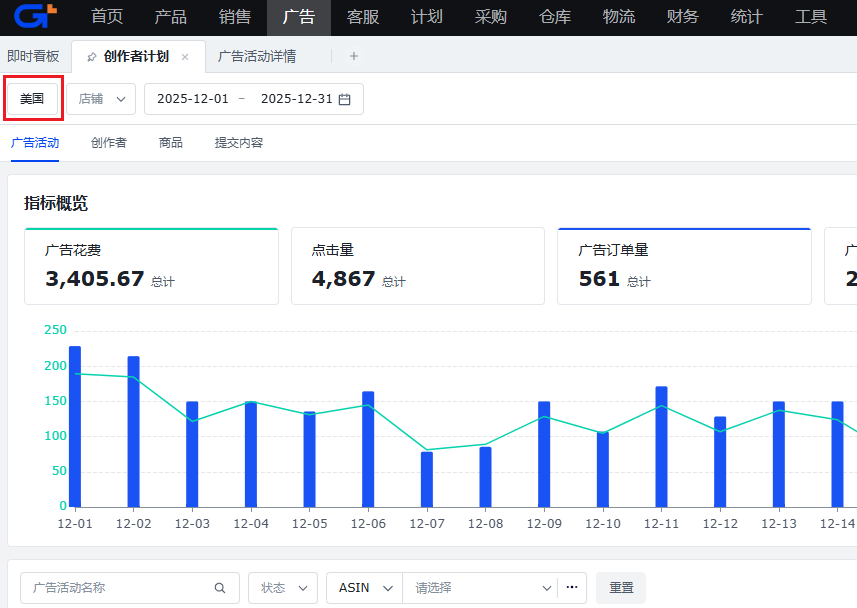The image size is (857, 608).
Task: Click the 美国 country selector
Action: (32, 99)
